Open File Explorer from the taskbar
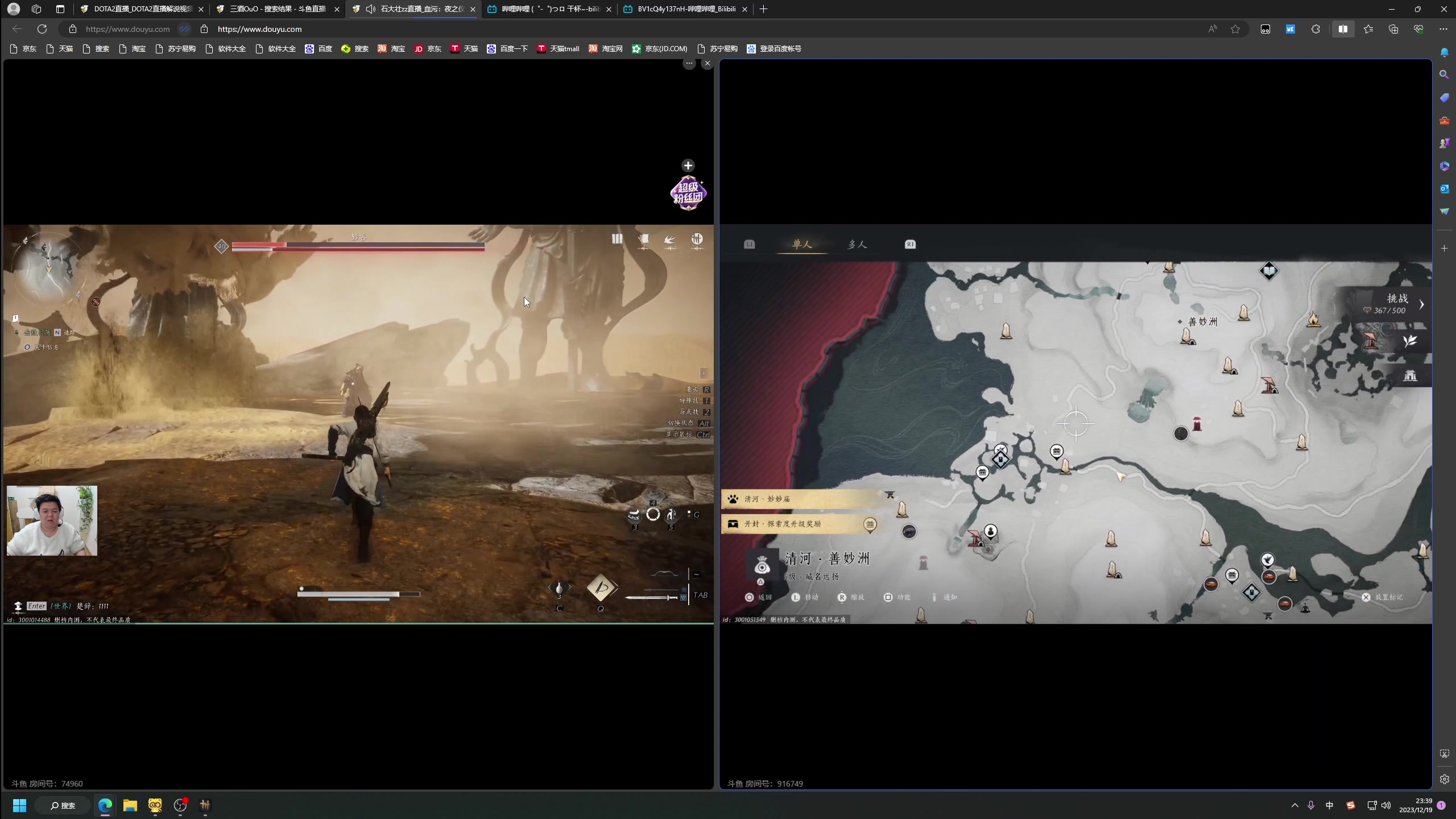The width and height of the screenshot is (1456, 819). pyautogui.click(x=130, y=805)
